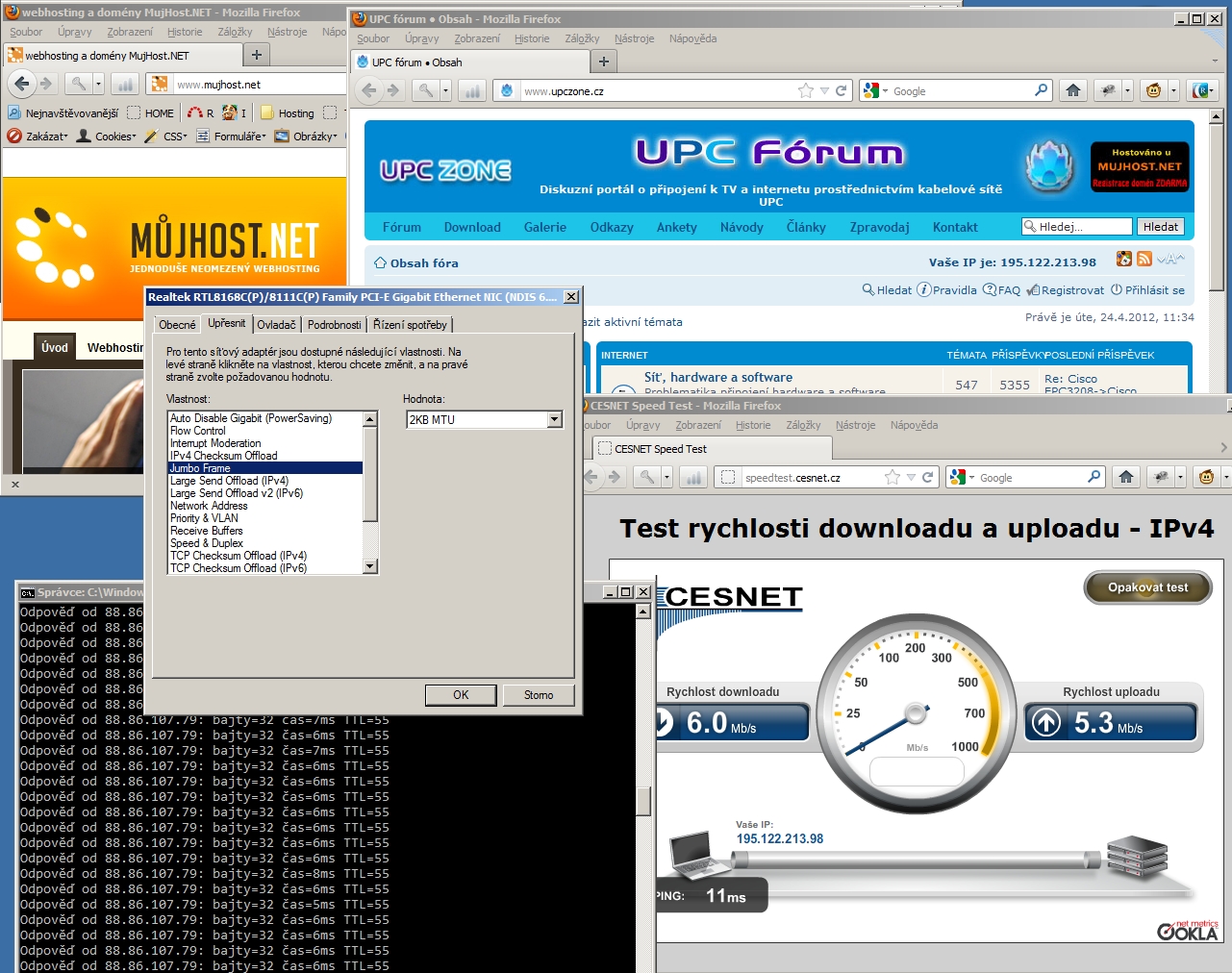The width and height of the screenshot is (1232, 973).
Task: Select Speed & Duplex in property list
Action: (207, 543)
